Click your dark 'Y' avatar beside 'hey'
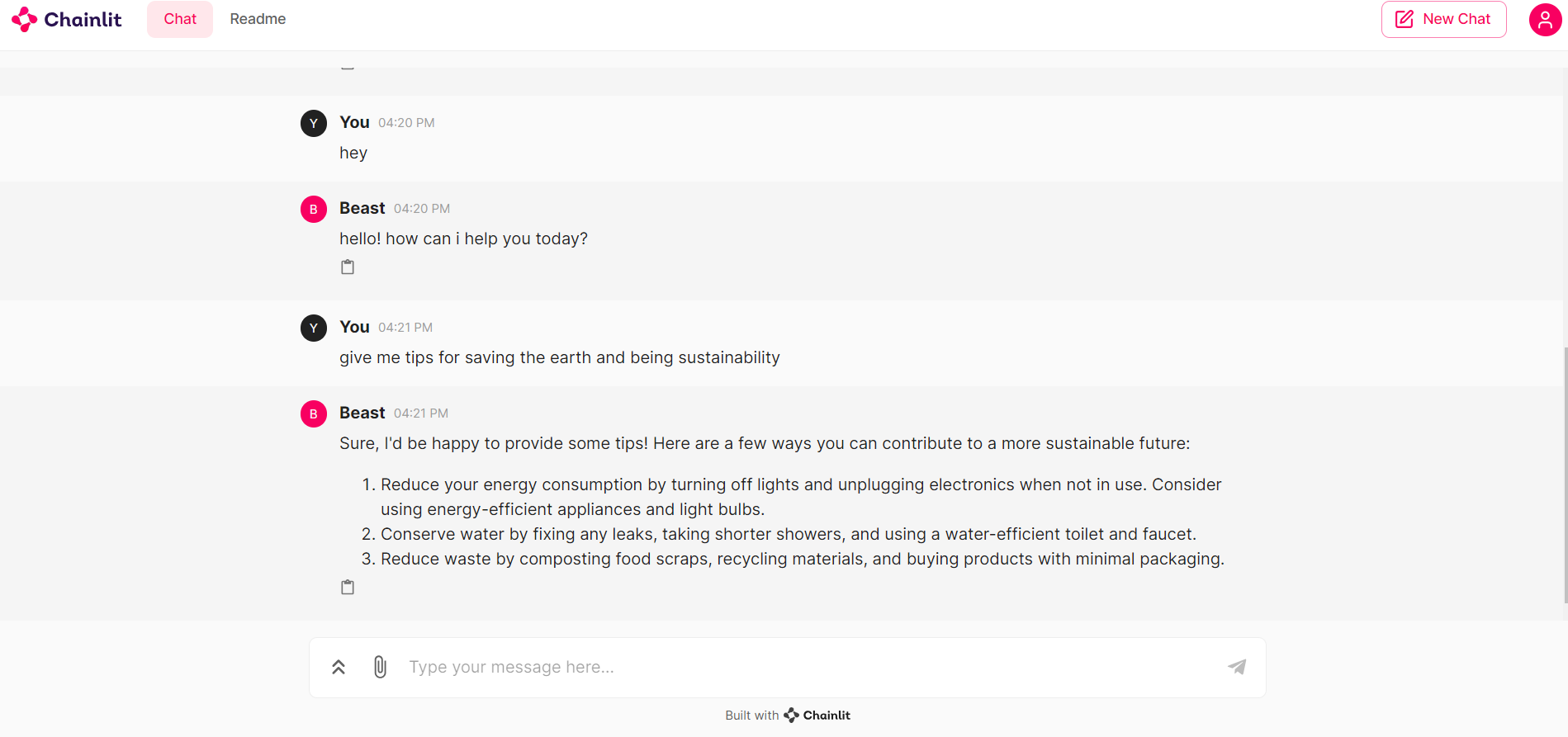The height and width of the screenshot is (737, 1568). (x=313, y=123)
